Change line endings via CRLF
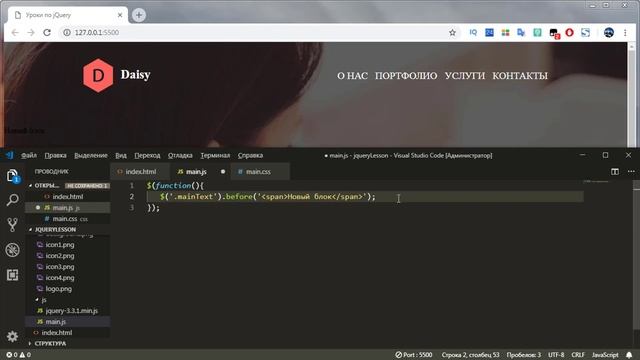Screen dimensions: 640x360 (x=578, y=355)
